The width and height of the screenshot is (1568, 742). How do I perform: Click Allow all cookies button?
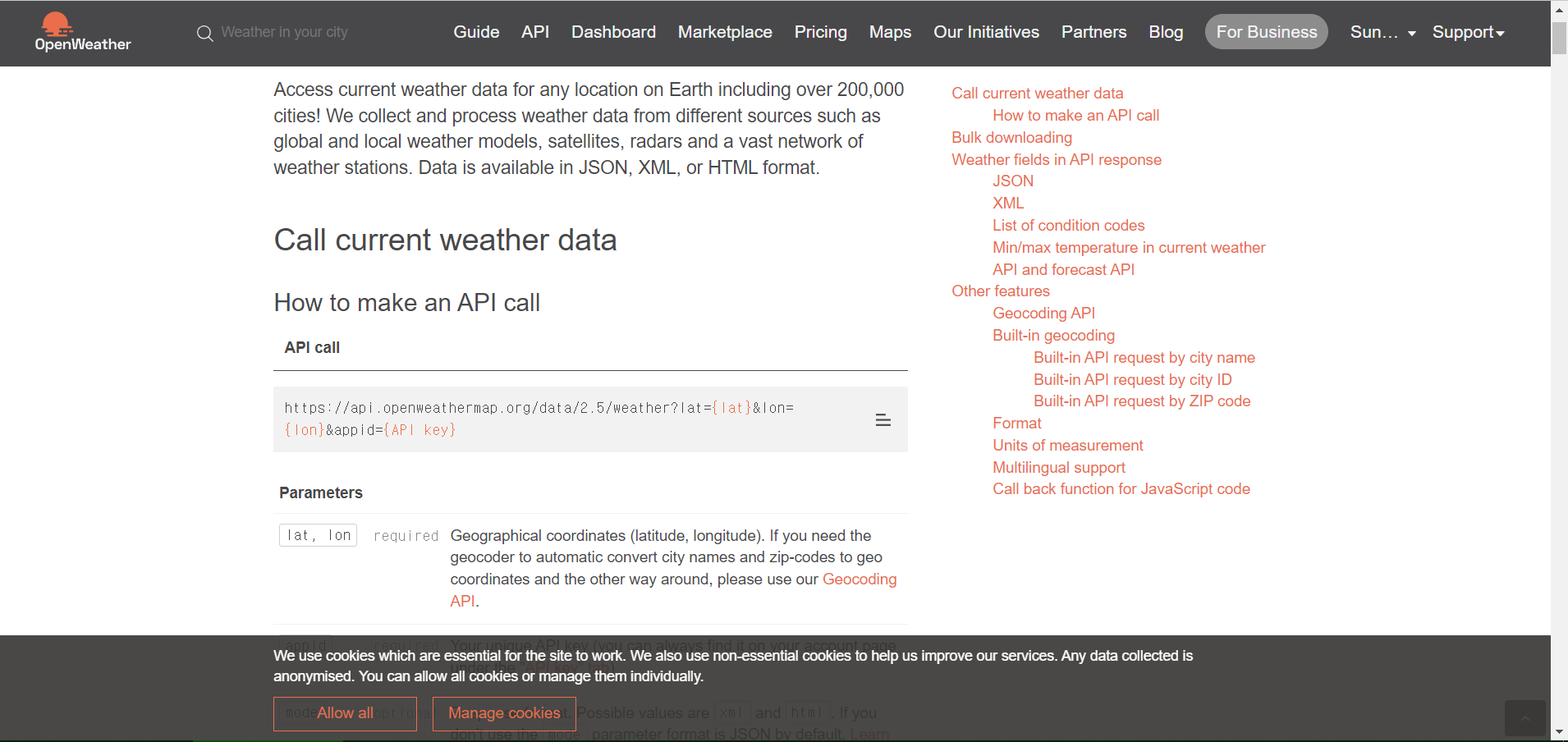tap(345, 713)
